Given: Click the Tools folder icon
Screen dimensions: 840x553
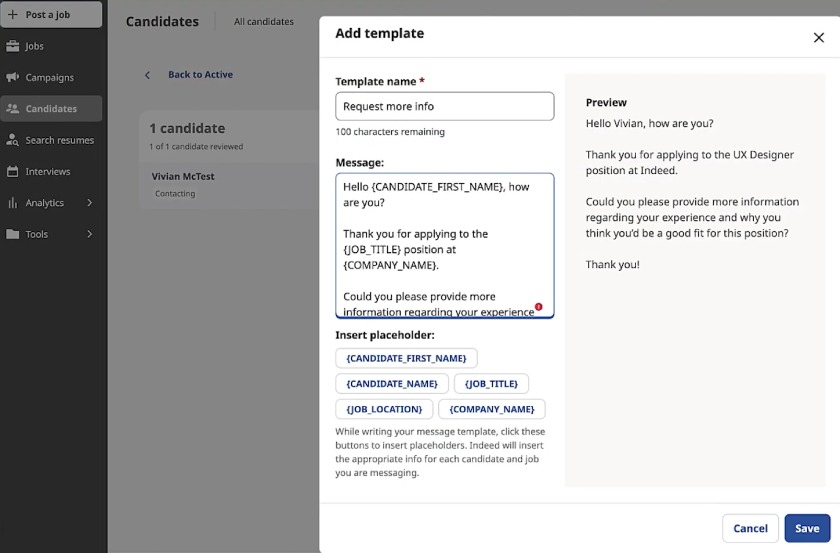Looking at the screenshot, I should [13, 234].
